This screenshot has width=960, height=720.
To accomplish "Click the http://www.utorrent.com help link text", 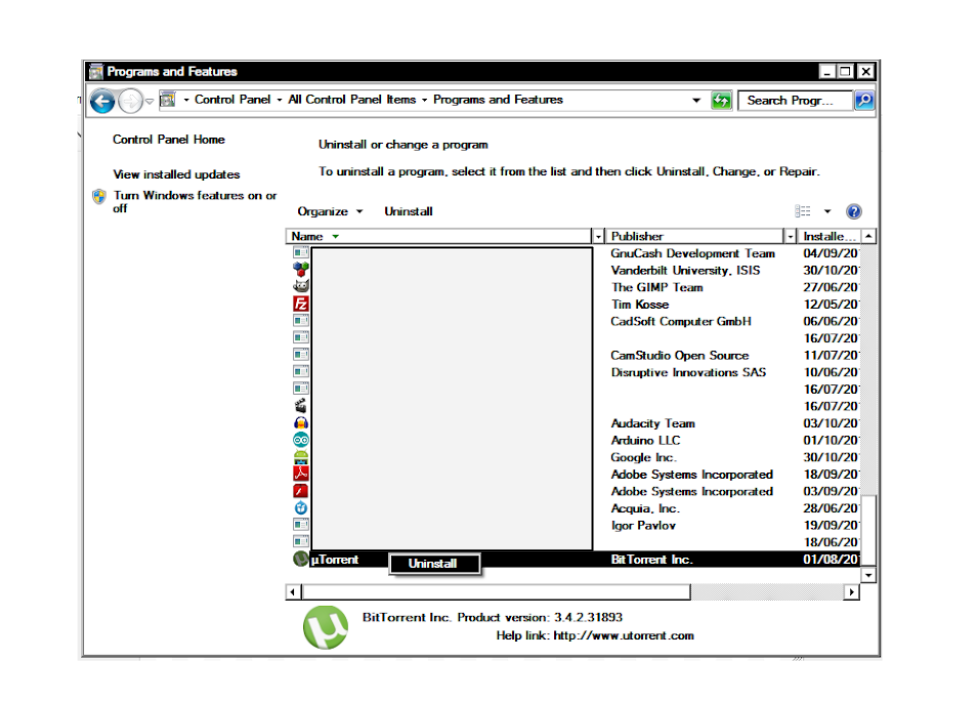I will pyautogui.click(x=624, y=636).
